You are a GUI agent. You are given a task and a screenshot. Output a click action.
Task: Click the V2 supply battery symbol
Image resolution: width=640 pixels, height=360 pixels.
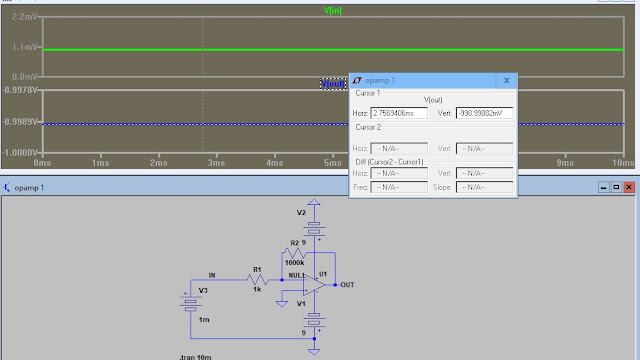point(314,229)
